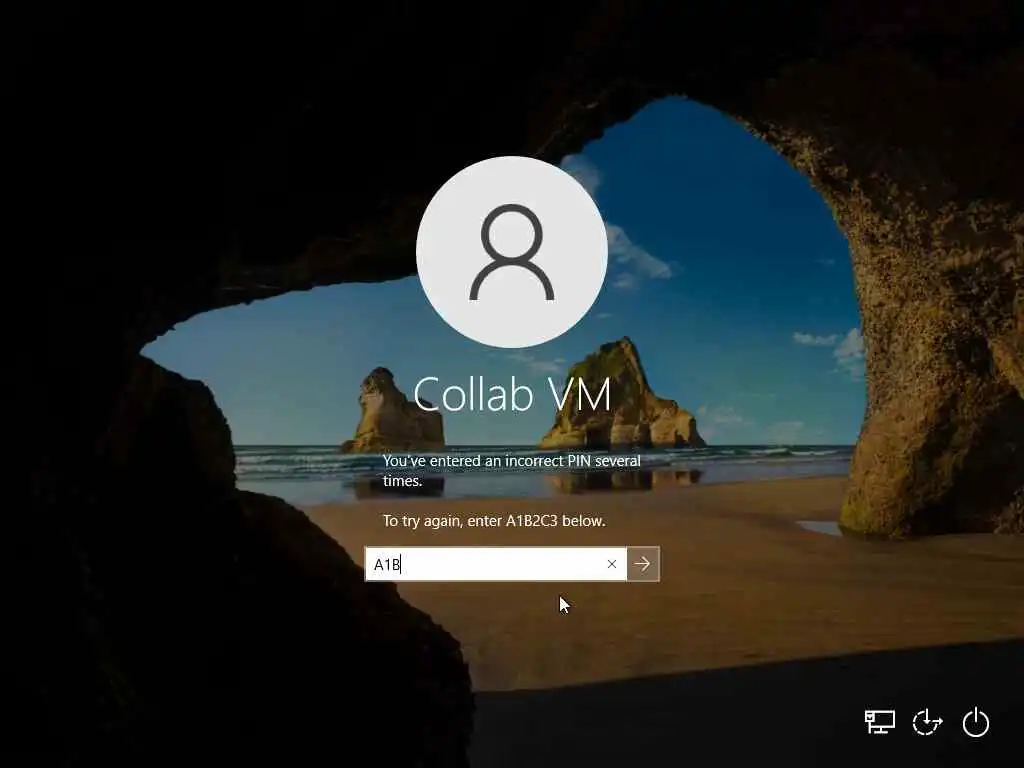Viewport: 1024px width, 768px height.
Task: Open the power options icon
Action: pos(976,722)
